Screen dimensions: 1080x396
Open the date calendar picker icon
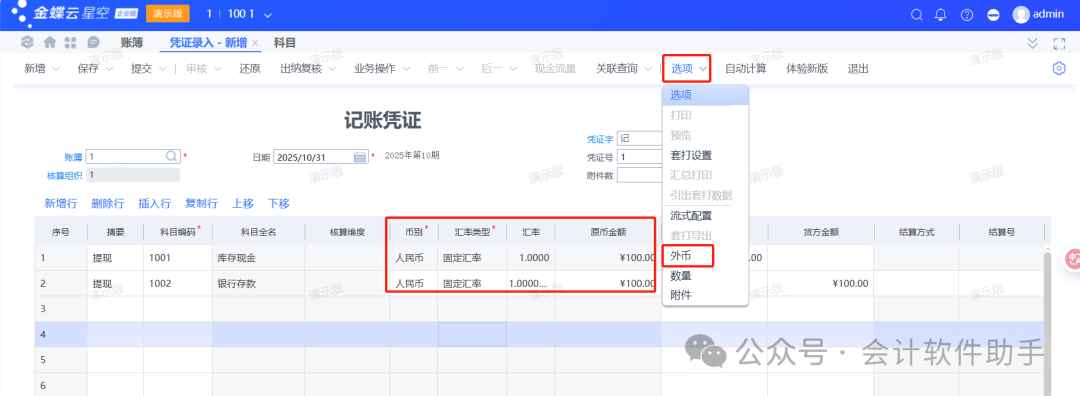[360, 157]
